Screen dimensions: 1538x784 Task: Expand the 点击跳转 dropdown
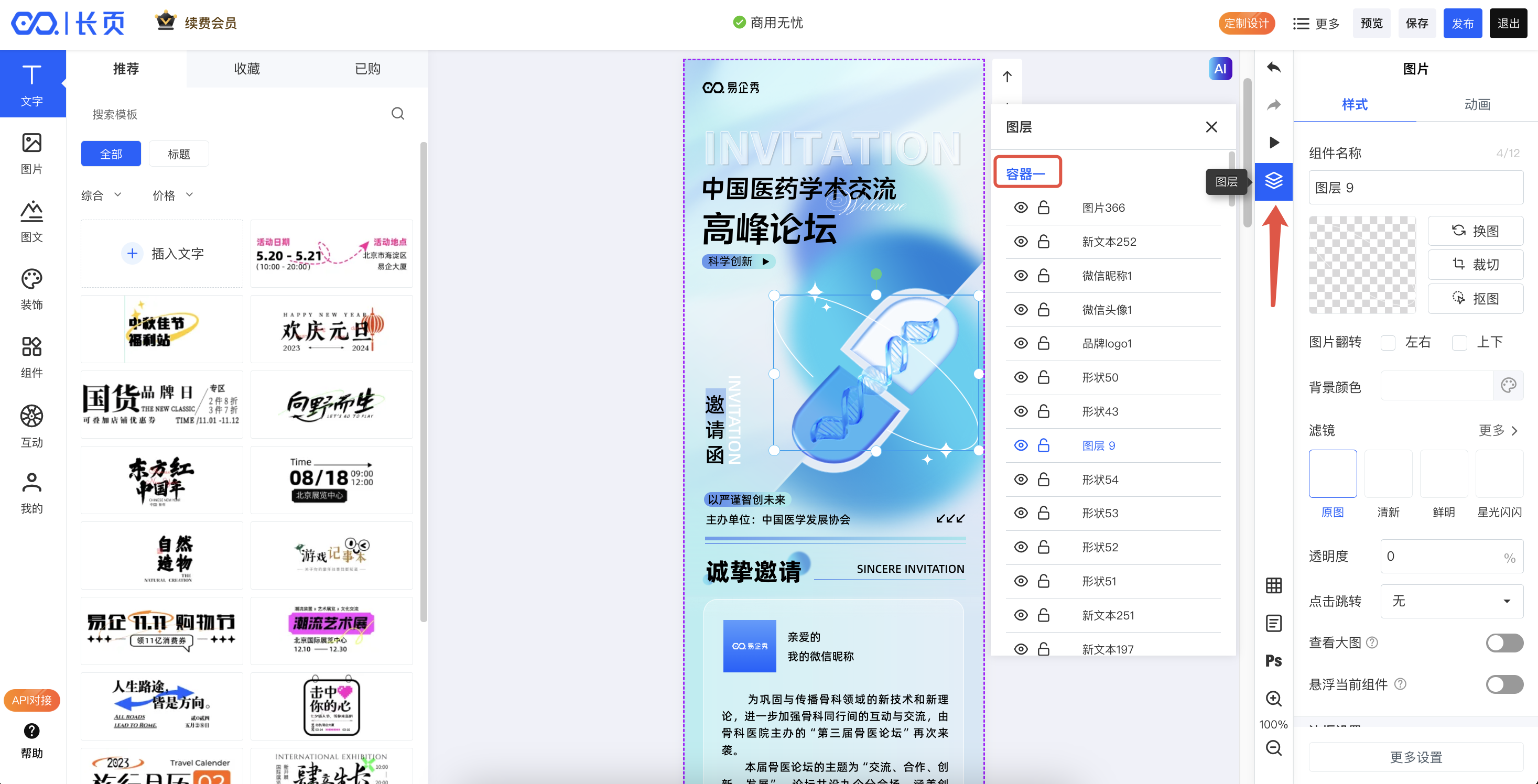pyautogui.click(x=1451, y=601)
